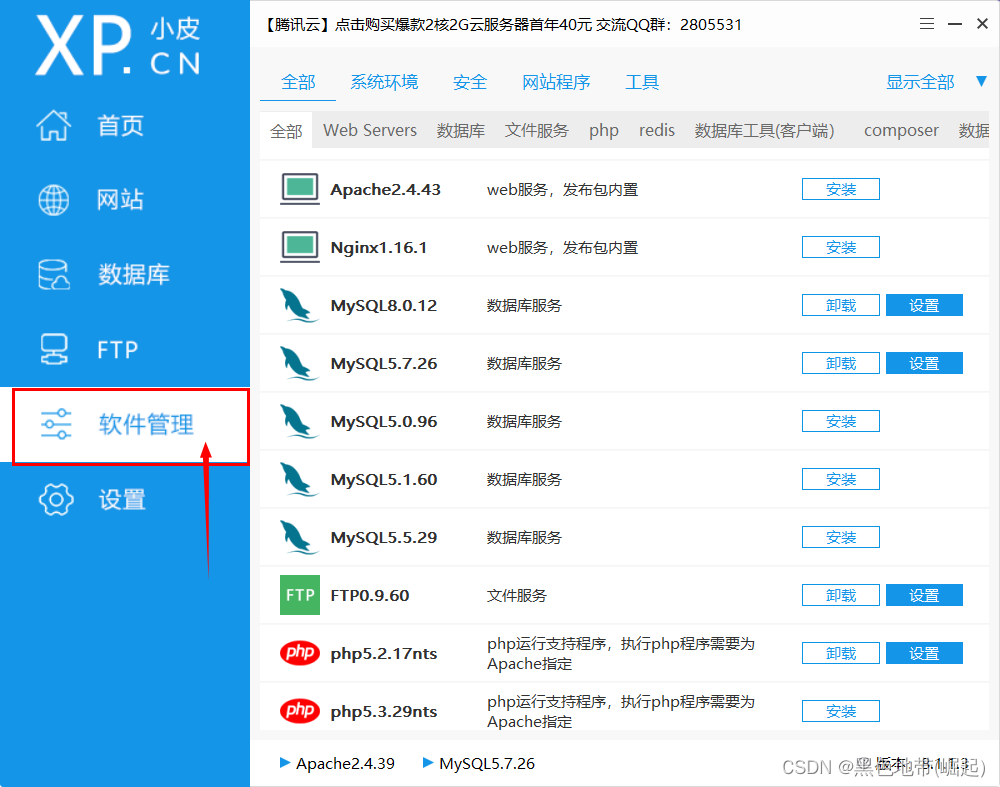Image resolution: width=1000 pixels, height=787 pixels.
Task: Uninstall php5.2.17nts with 卸载 button
Action: 841,654
